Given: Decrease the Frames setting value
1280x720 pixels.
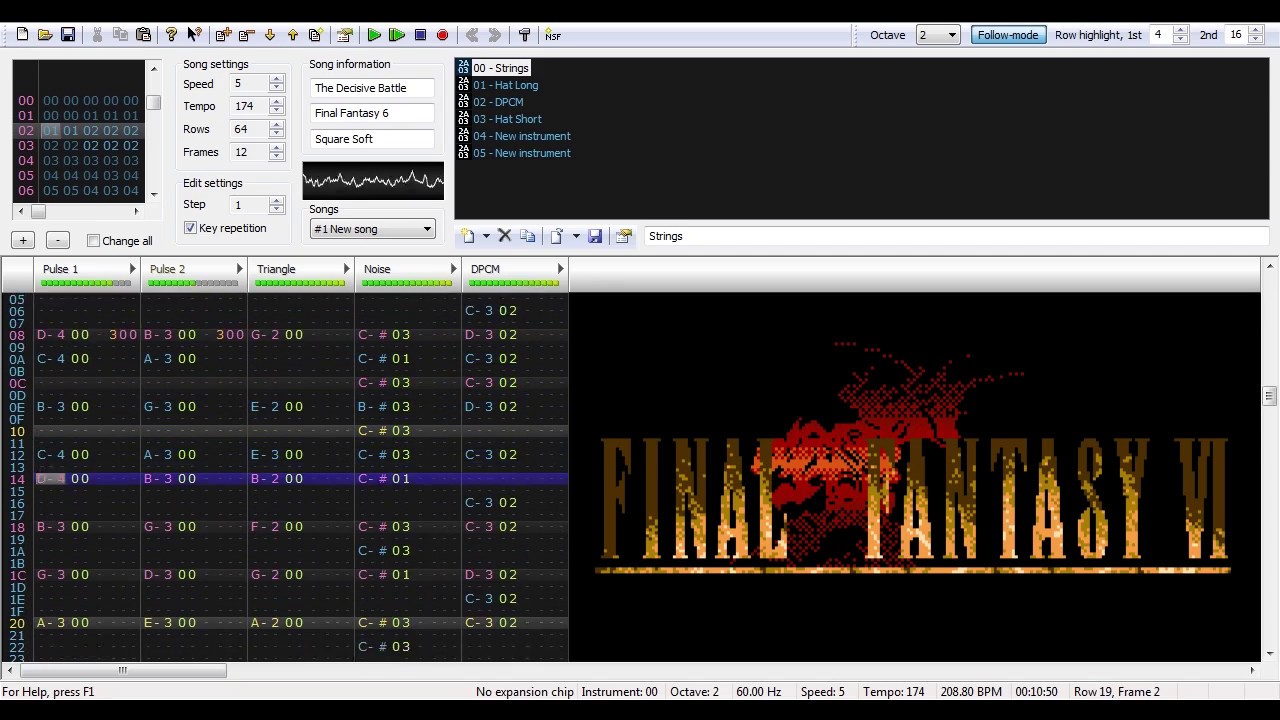Looking at the screenshot, I should click(277, 156).
